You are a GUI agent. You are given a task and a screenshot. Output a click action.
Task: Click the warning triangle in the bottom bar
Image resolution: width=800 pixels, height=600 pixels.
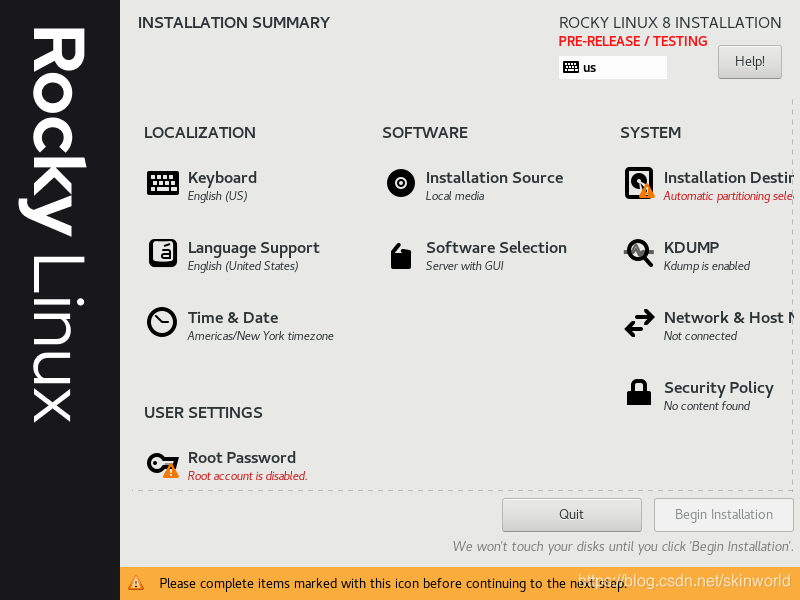click(x=136, y=583)
